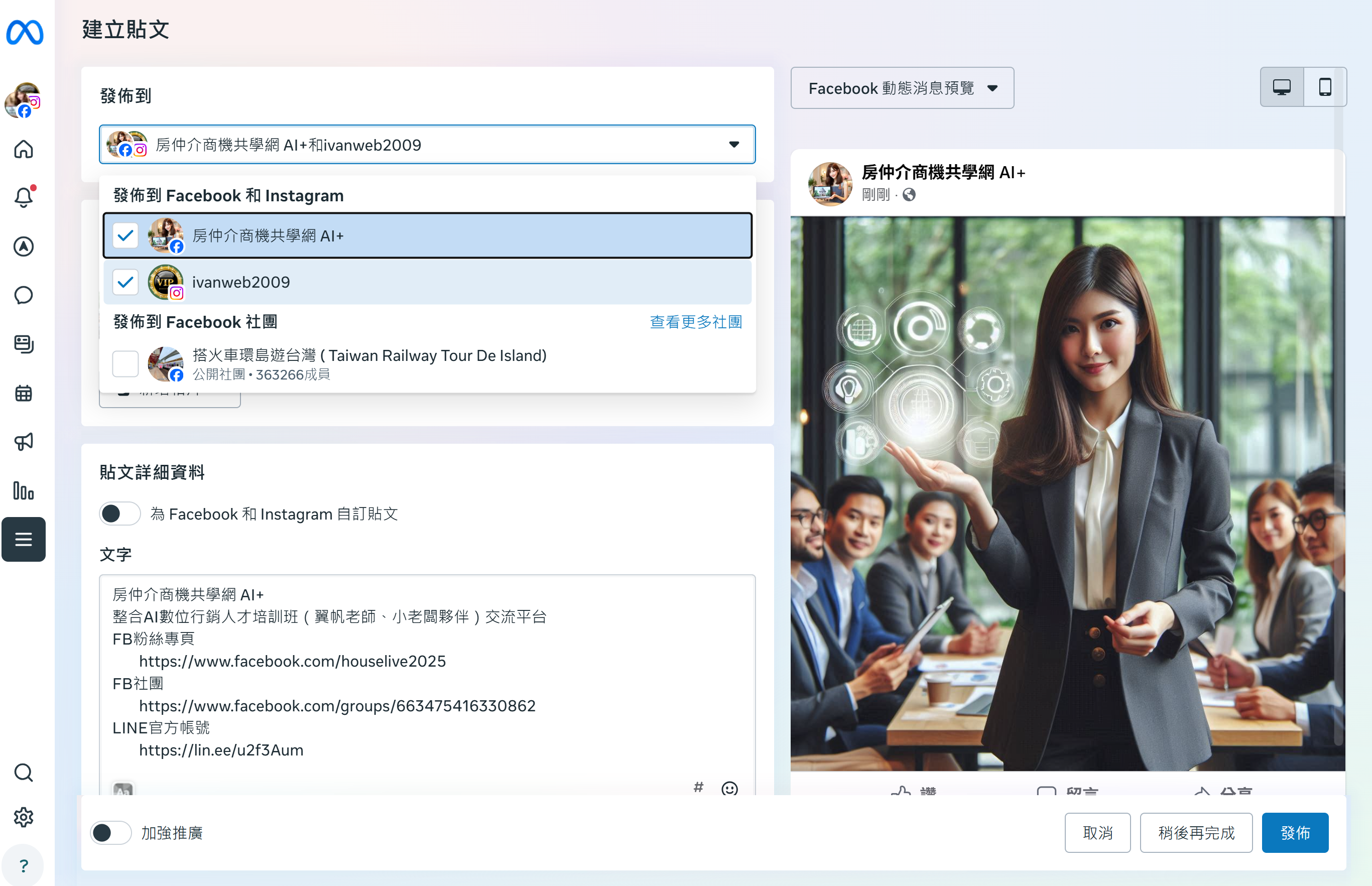The image size is (1372, 886).
Task: Click the blue 發佈 publish button
Action: click(1295, 832)
